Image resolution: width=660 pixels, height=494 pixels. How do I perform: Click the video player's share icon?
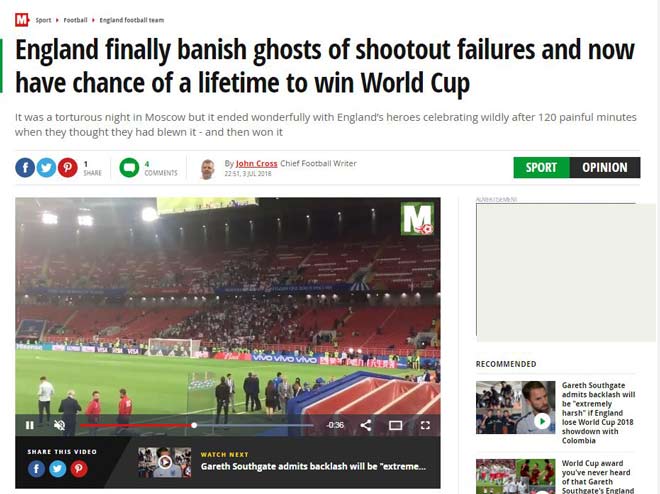(366, 425)
